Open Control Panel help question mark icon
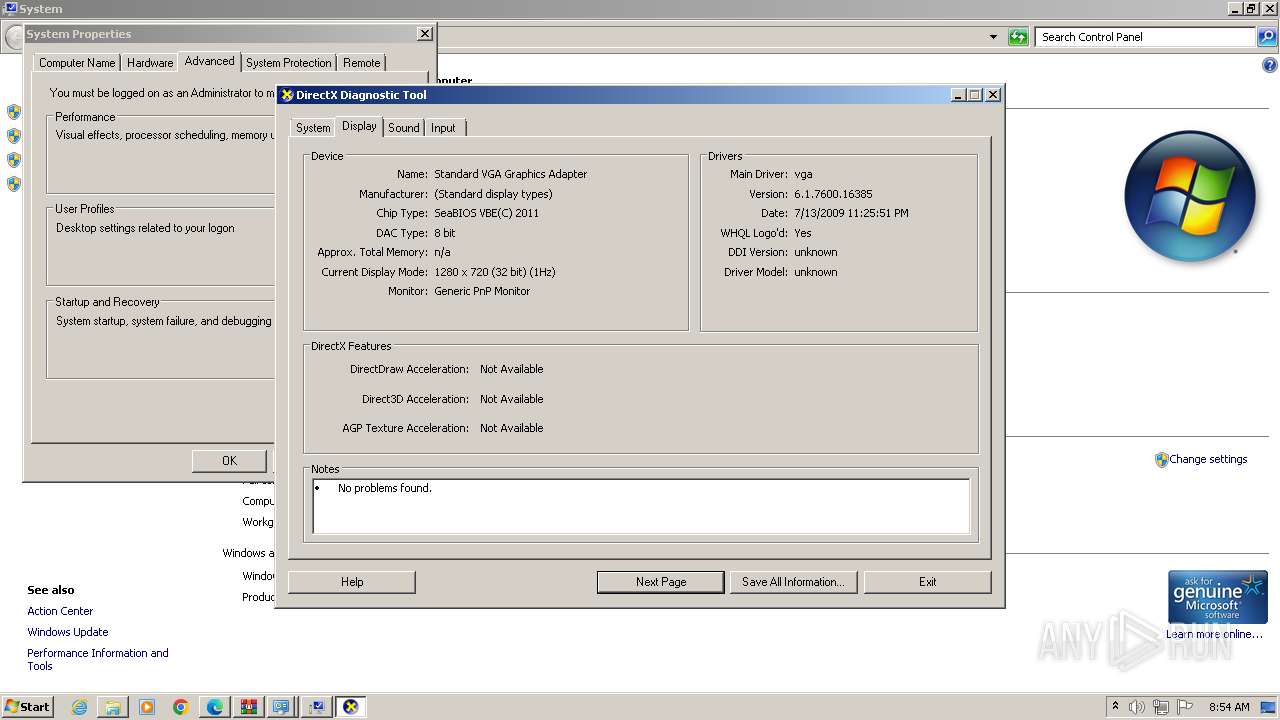The image size is (1280, 720). tap(1270, 65)
